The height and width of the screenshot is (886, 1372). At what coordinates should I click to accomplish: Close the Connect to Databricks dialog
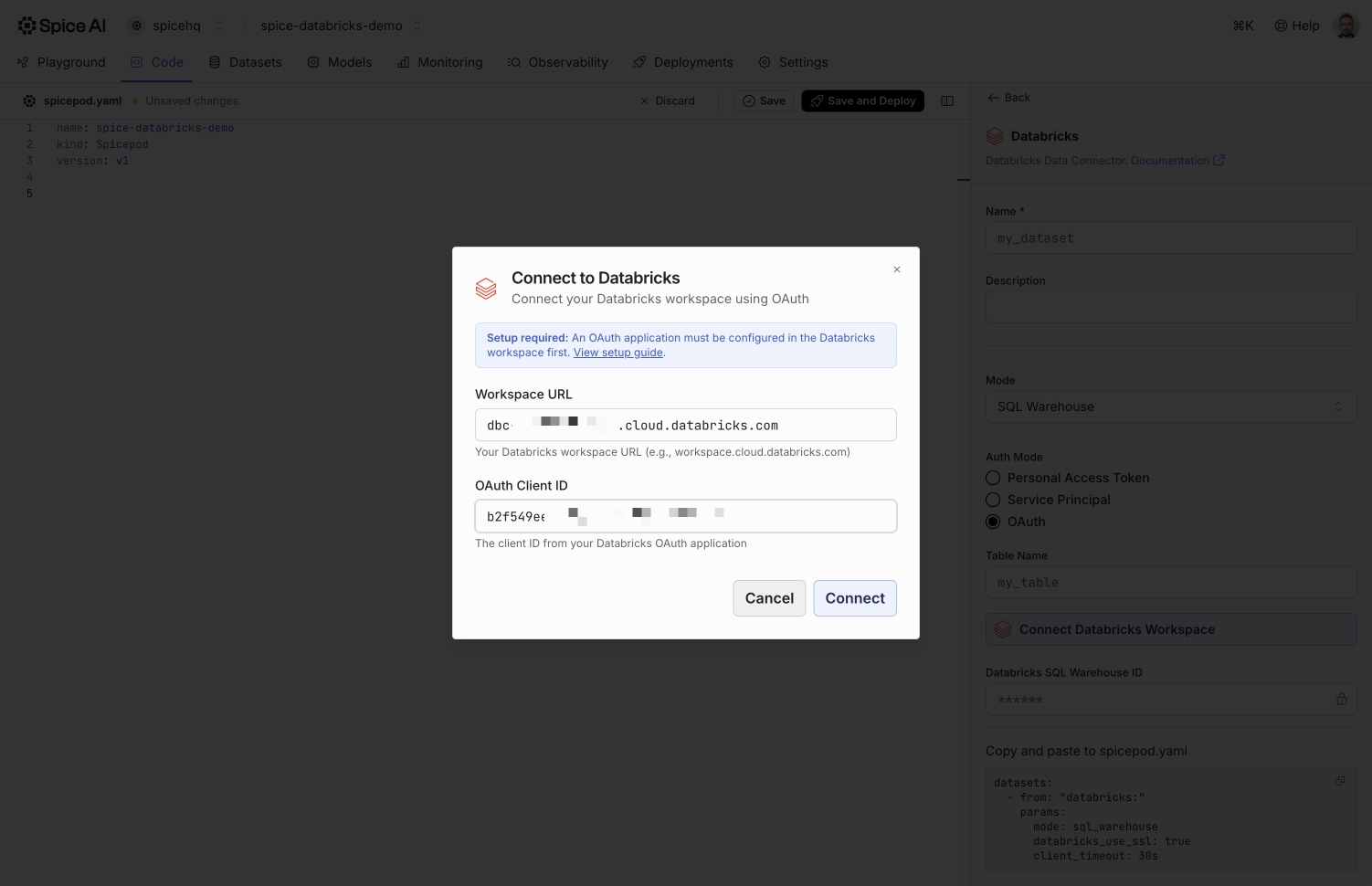tap(897, 269)
